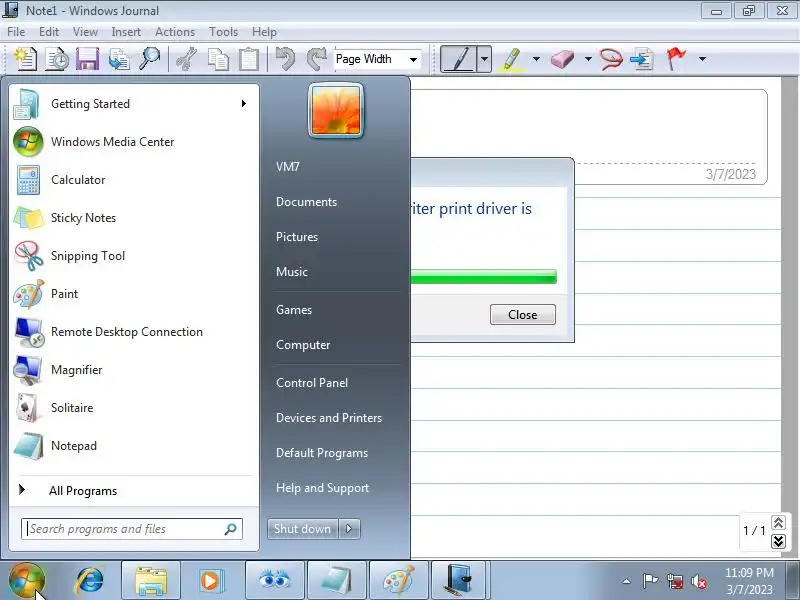Viewport: 800px width, 600px height.
Task: Click the Paste clipboard icon
Action: point(249,59)
